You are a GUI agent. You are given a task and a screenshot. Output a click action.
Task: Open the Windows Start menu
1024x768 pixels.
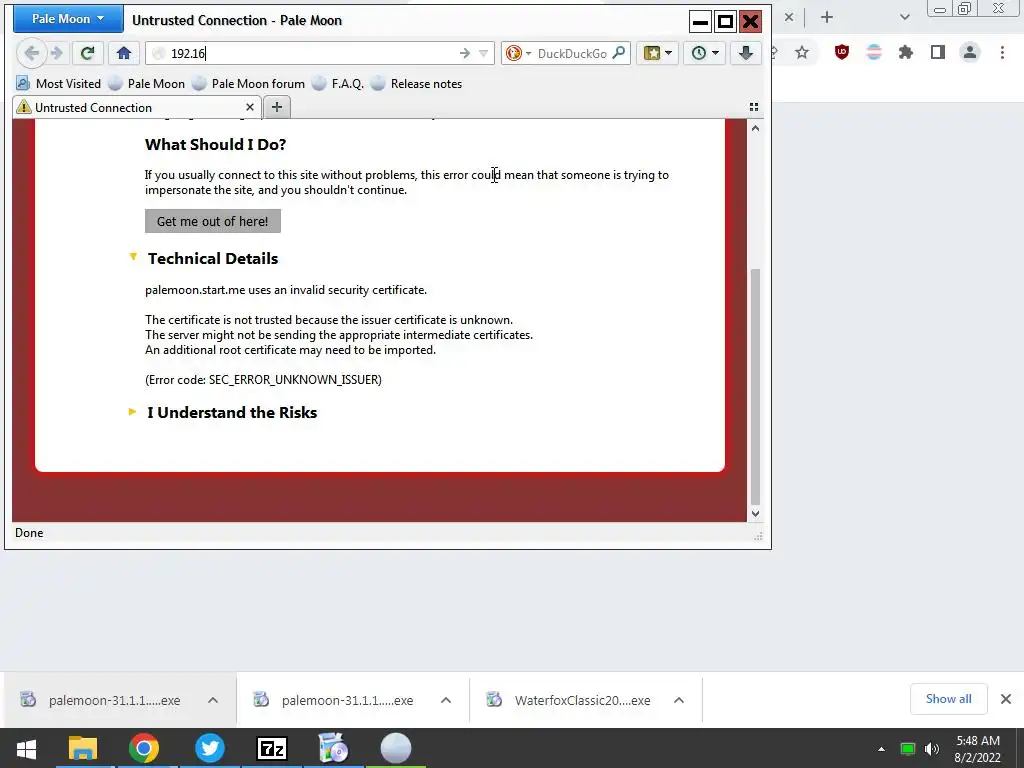pyautogui.click(x=26, y=748)
